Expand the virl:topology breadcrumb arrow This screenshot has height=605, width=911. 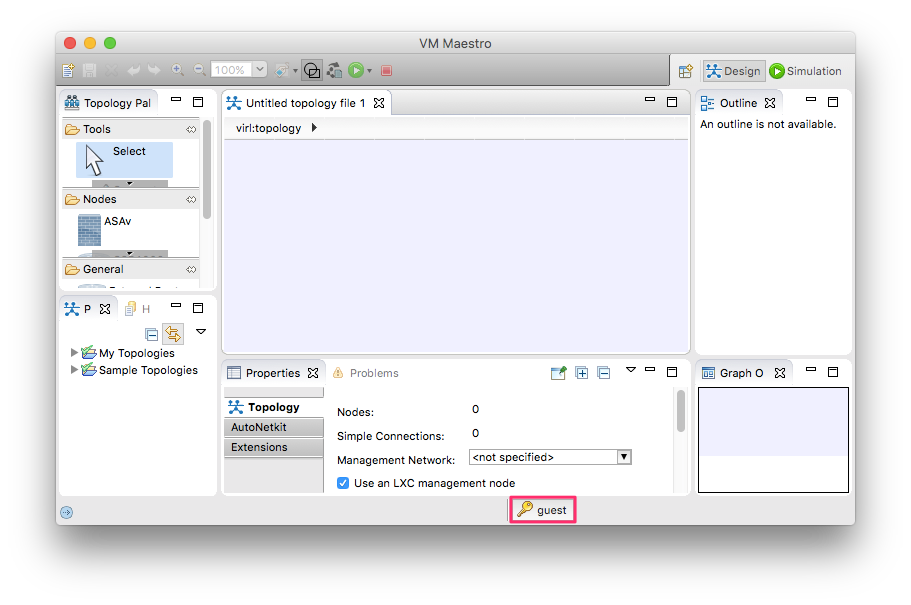click(314, 128)
